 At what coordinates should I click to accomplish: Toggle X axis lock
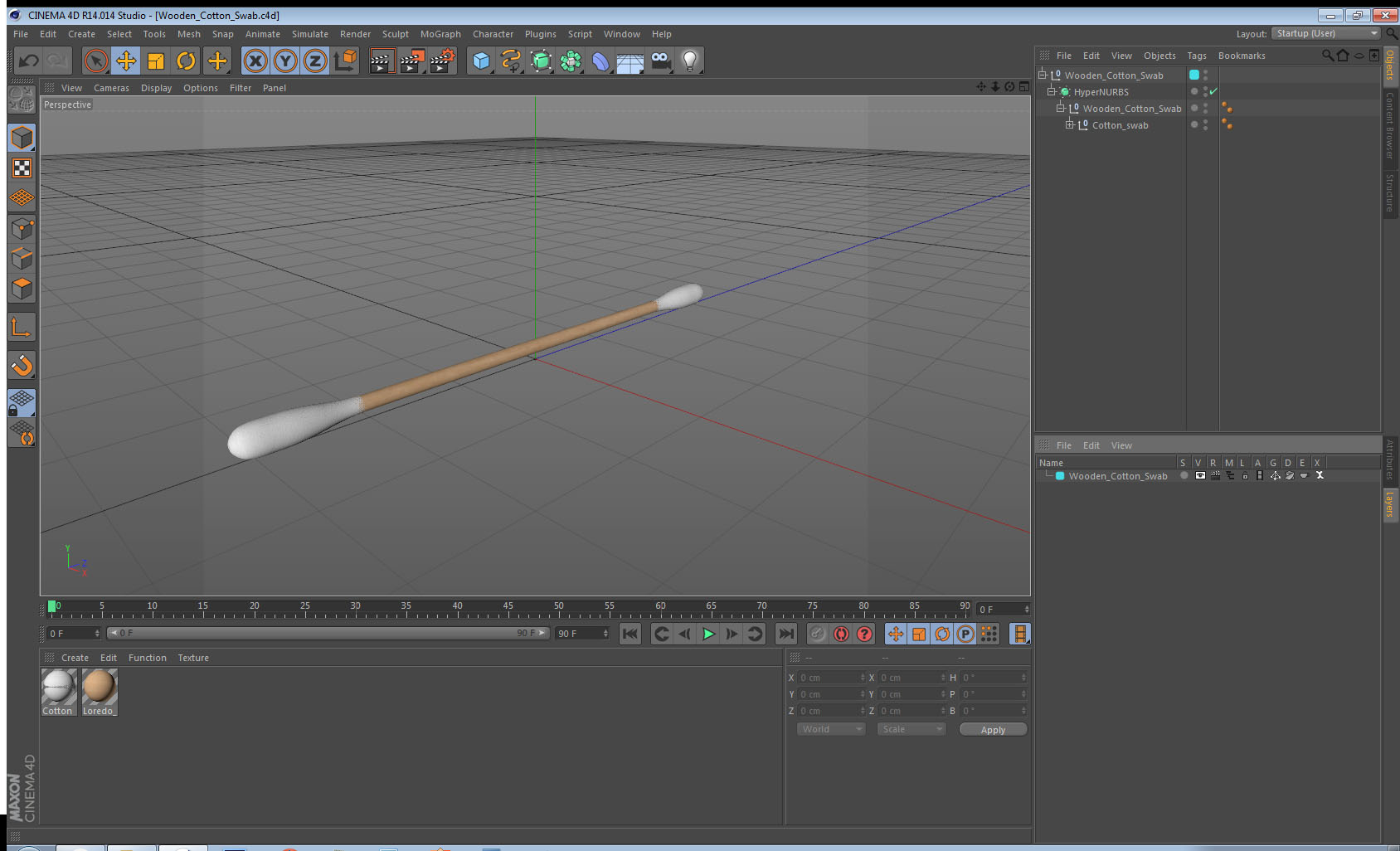[x=255, y=61]
